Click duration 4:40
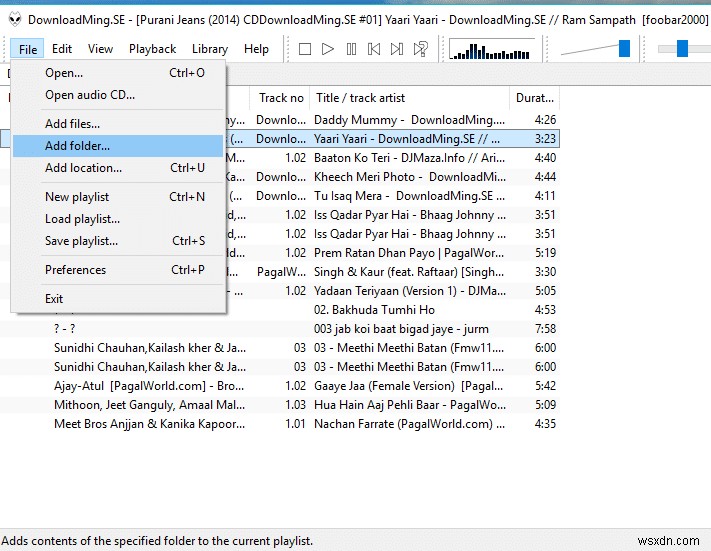711x551 pixels. pos(545,158)
